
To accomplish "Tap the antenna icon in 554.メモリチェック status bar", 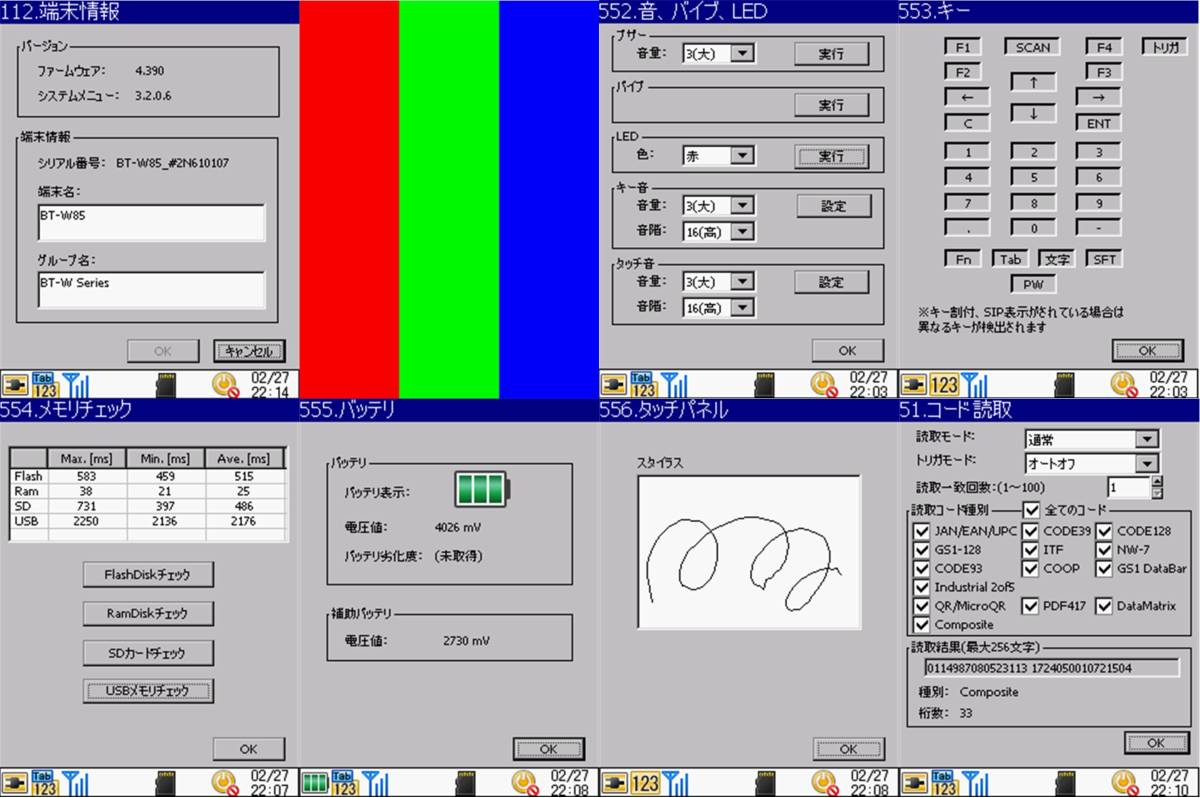I will (x=75, y=783).
